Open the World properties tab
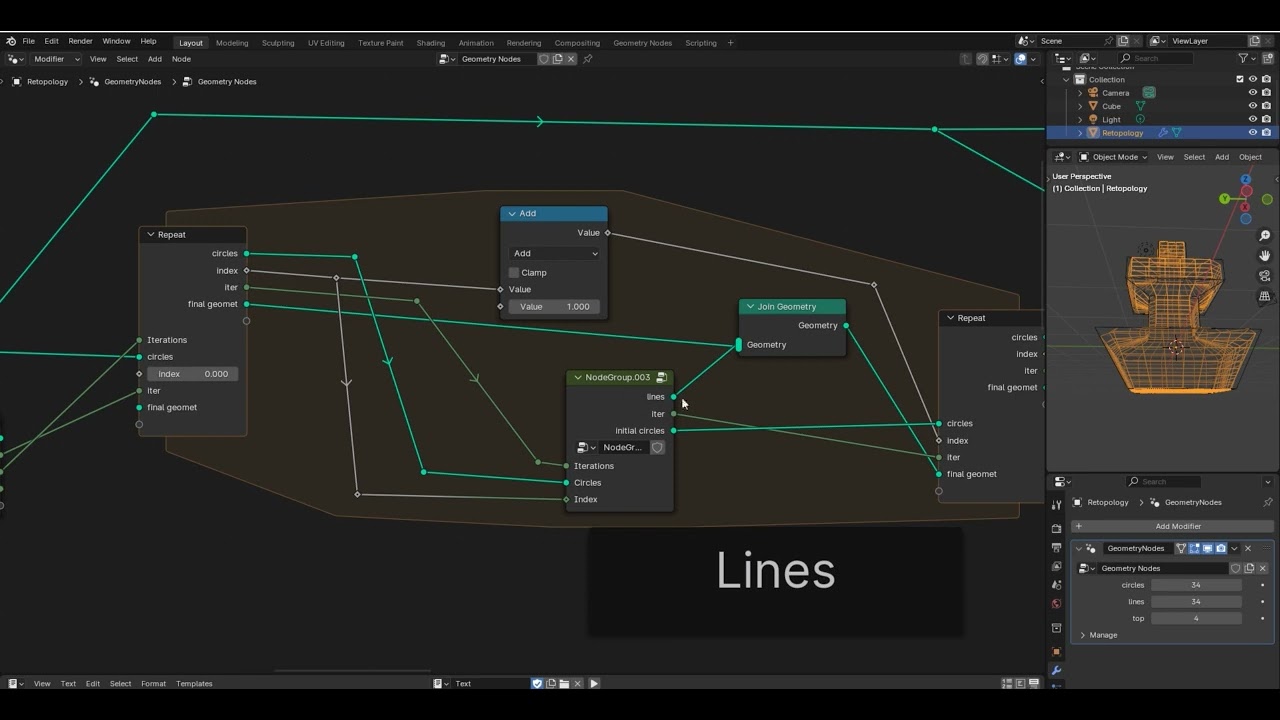Image resolution: width=1280 pixels, height=720 pixels. (1056, 604)
